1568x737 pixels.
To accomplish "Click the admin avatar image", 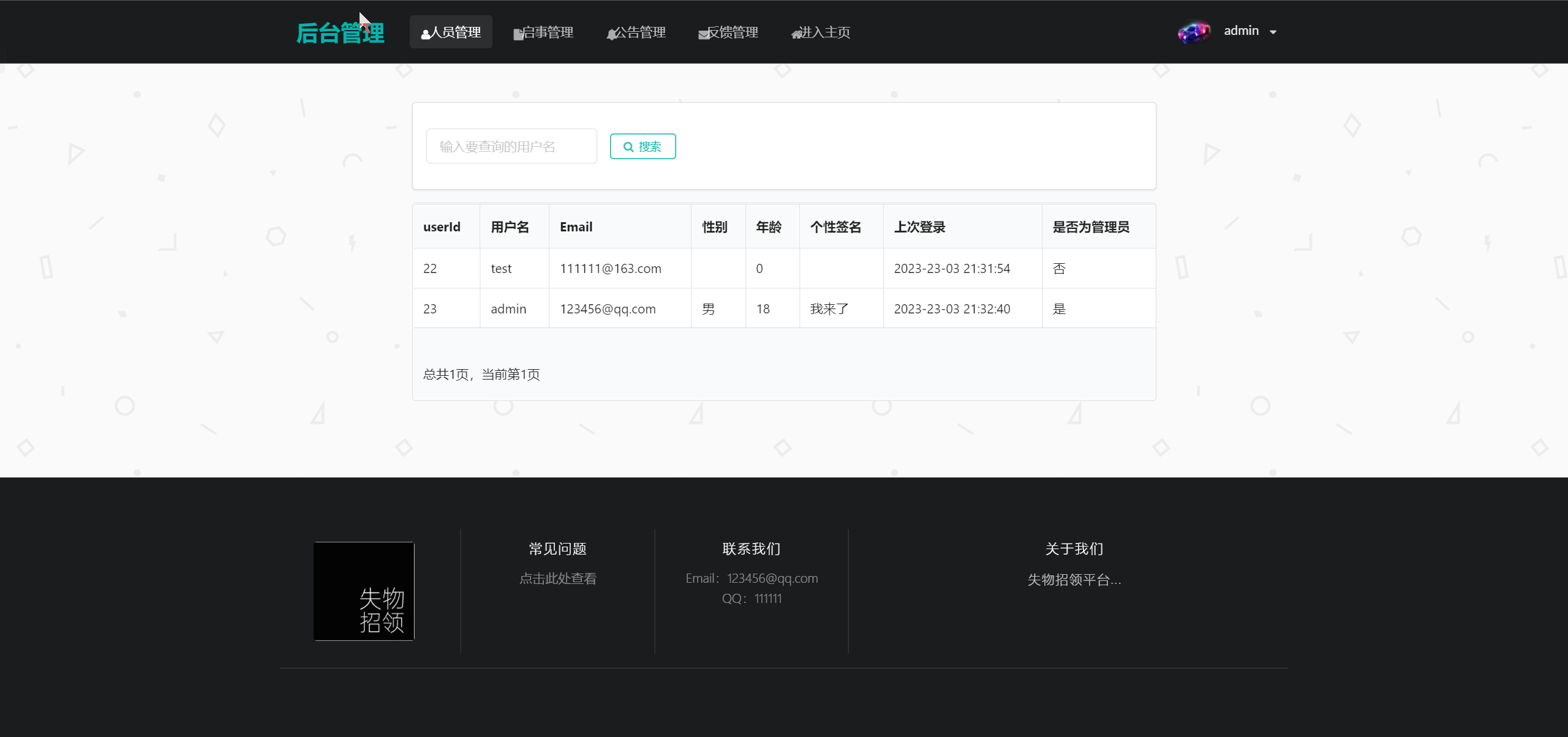I will pyautogui.click(x=1194, y=32).
